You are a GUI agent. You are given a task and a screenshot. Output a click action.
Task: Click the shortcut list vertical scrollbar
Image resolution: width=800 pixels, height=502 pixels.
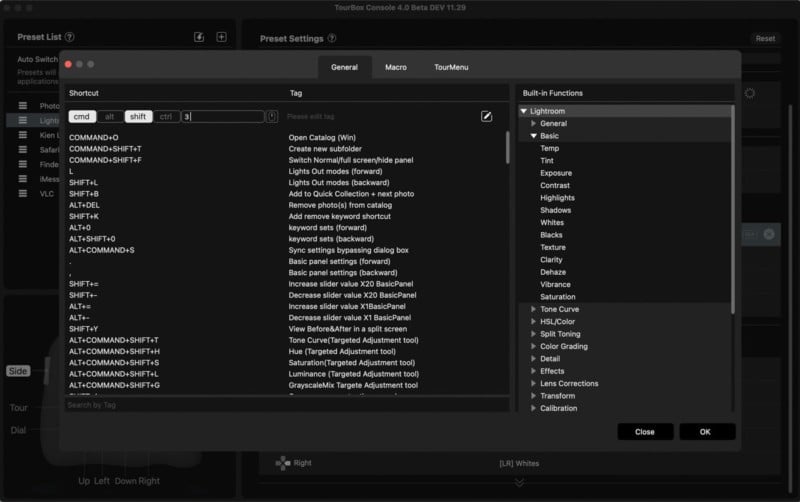(x=507, y=148)
